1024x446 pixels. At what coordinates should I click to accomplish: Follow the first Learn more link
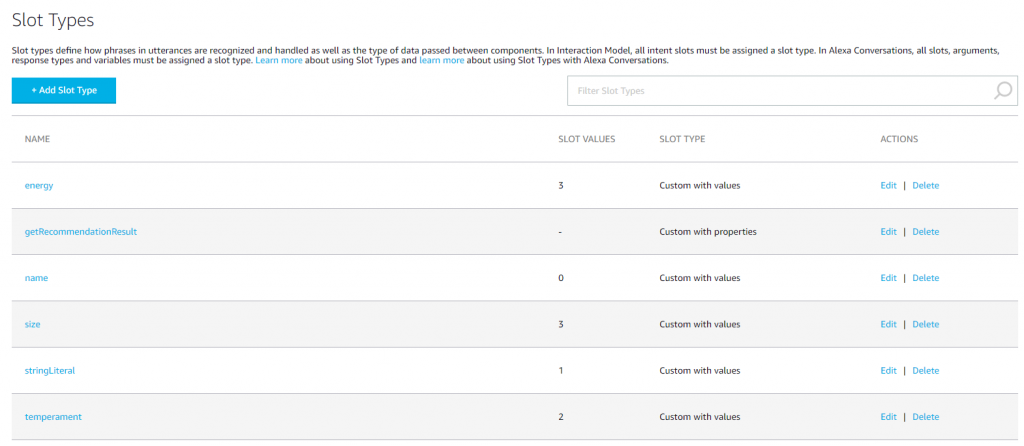(279, 60)
